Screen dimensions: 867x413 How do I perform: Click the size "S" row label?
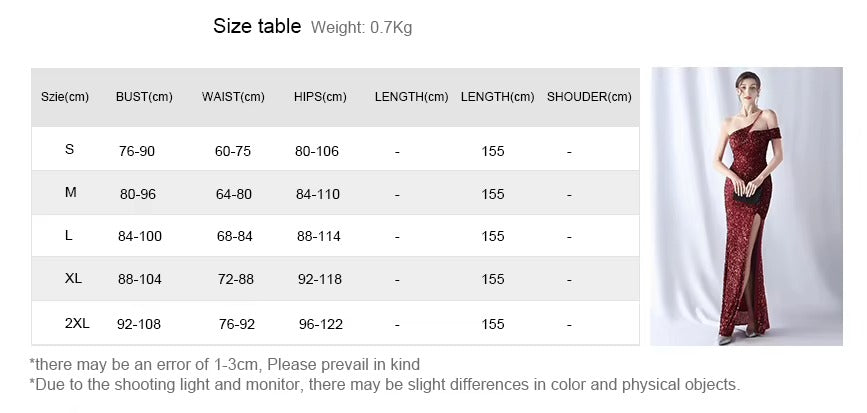[x=70, y=149]
